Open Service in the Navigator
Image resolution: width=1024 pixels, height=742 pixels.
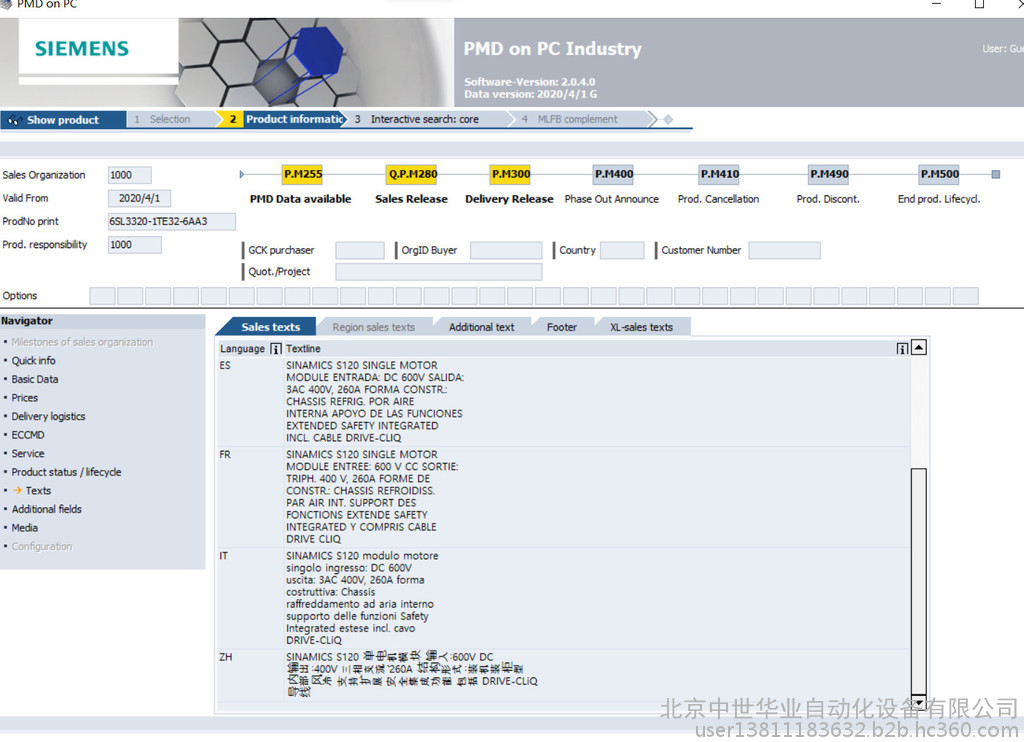click(x=28, y=453)
